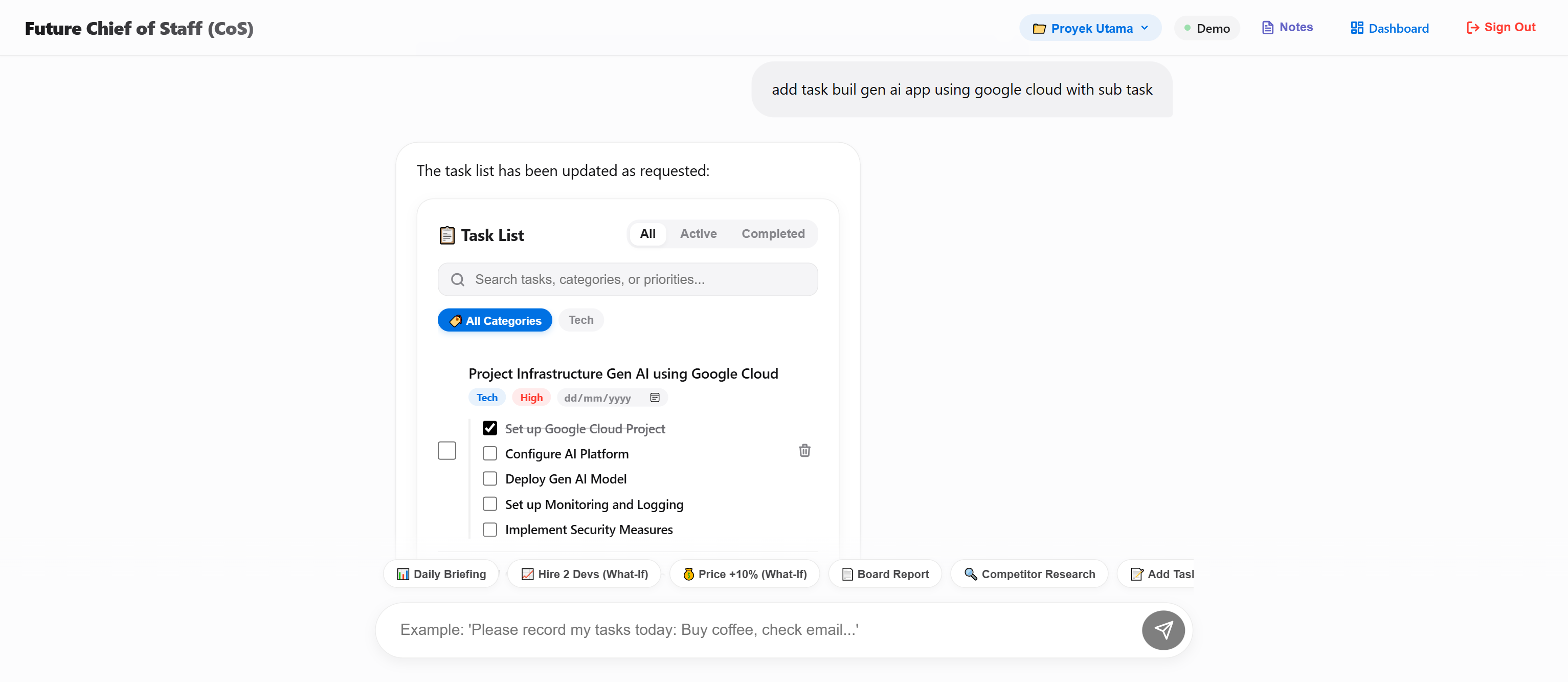Click the Daily Briefing quick action

441,574
